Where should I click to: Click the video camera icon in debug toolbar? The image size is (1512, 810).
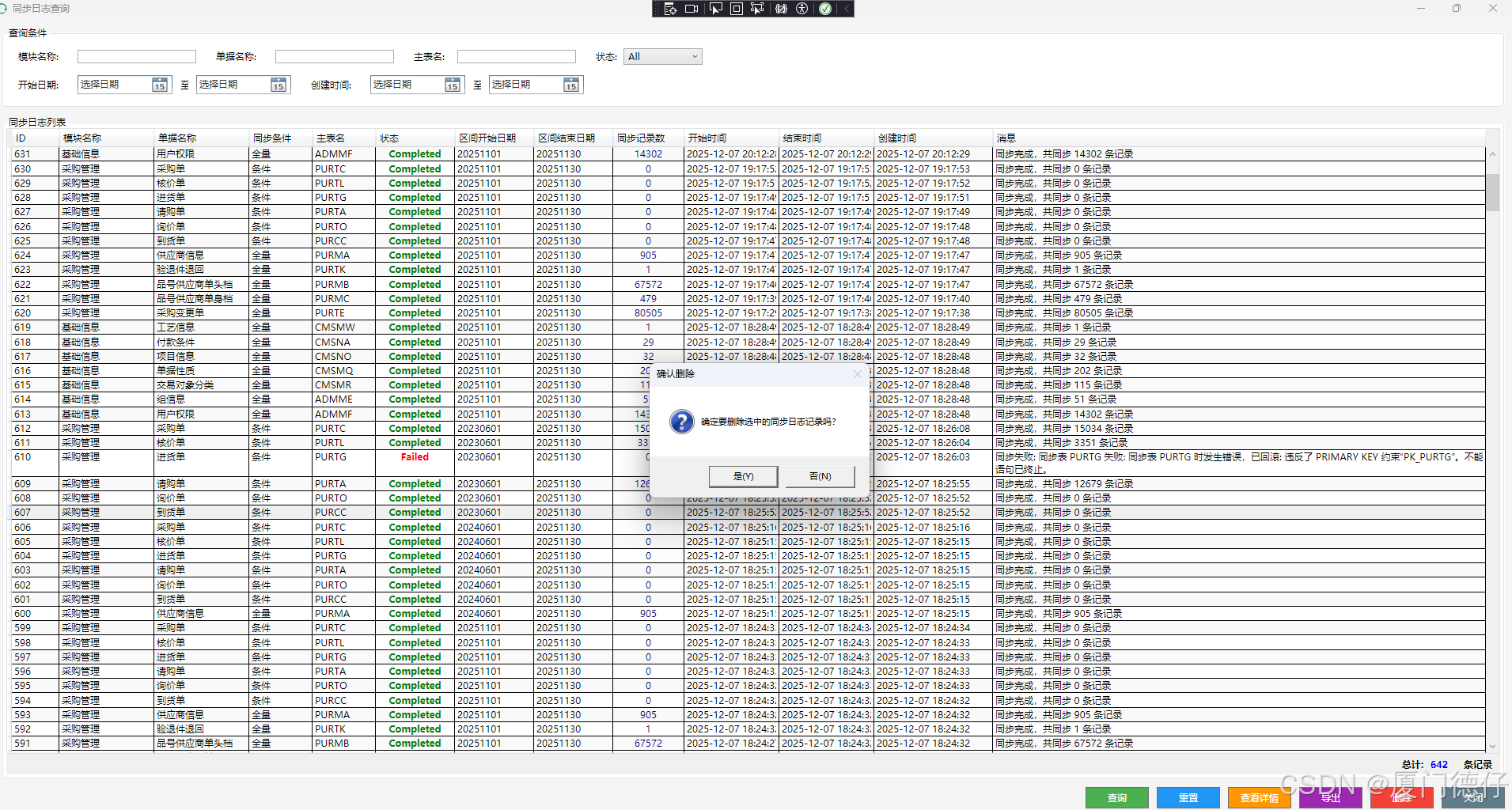tap(692, 9)
